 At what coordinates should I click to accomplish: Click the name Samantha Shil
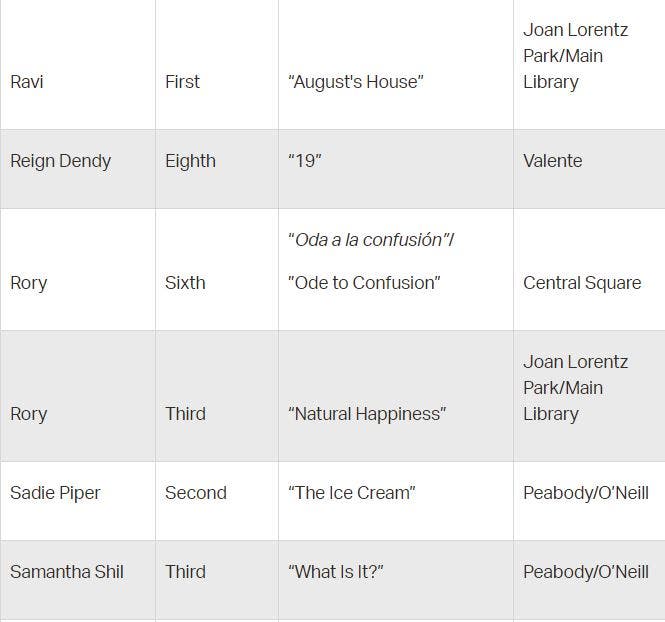click(67, 572)
